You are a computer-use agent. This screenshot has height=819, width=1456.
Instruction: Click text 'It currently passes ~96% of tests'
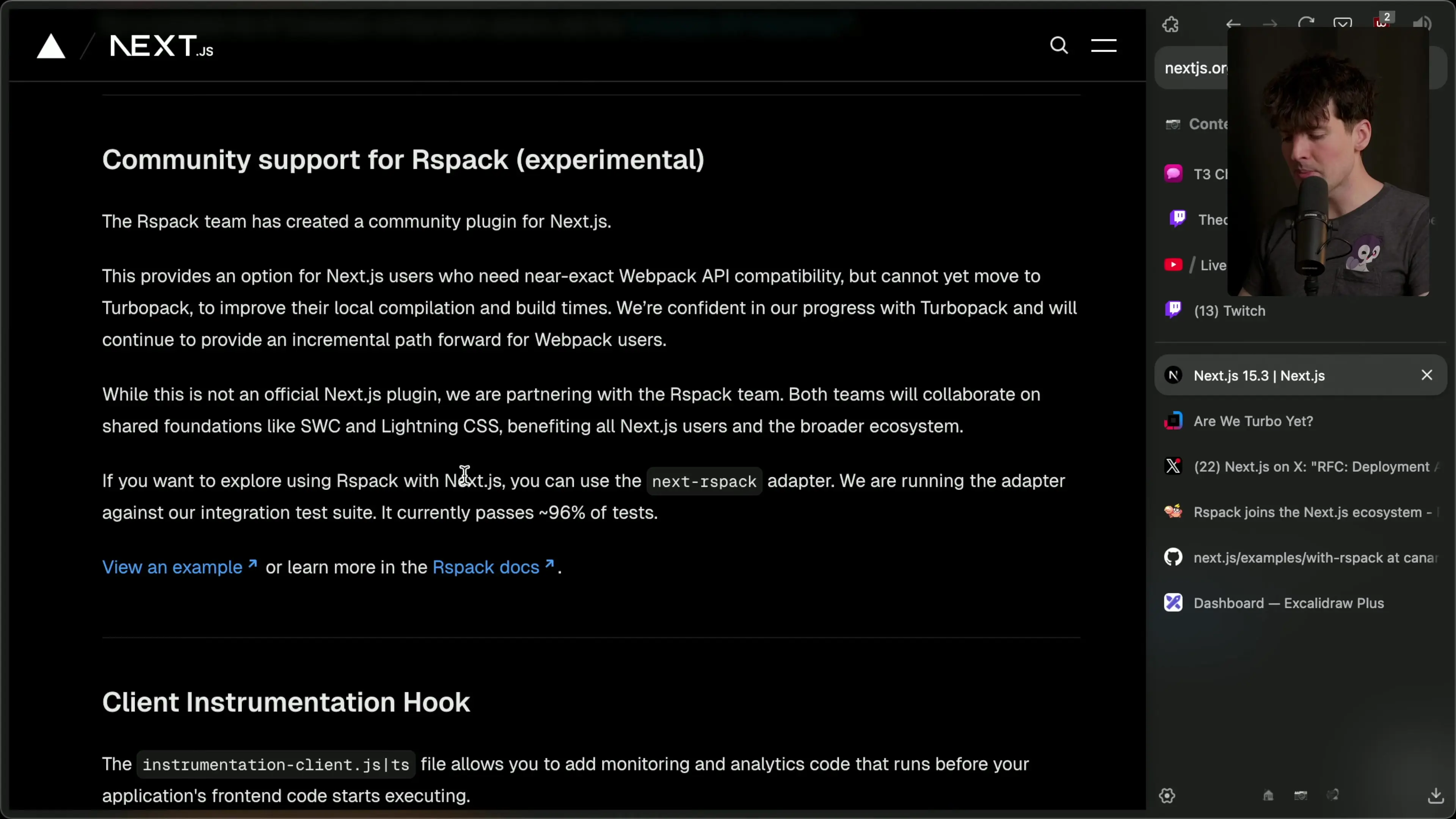519,513
